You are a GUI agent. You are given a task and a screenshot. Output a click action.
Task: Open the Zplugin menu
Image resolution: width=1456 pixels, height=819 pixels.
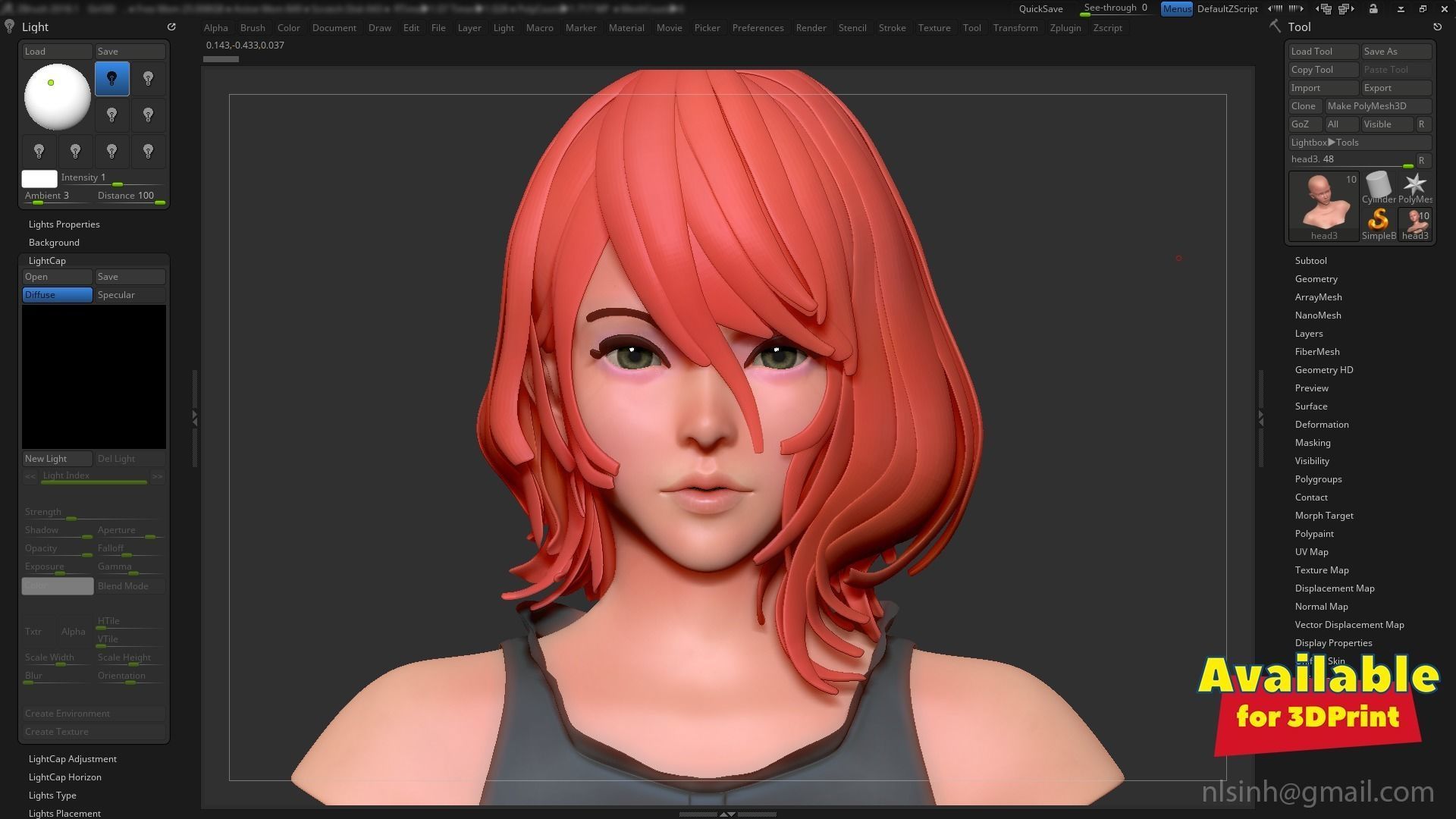(1065, 28)
